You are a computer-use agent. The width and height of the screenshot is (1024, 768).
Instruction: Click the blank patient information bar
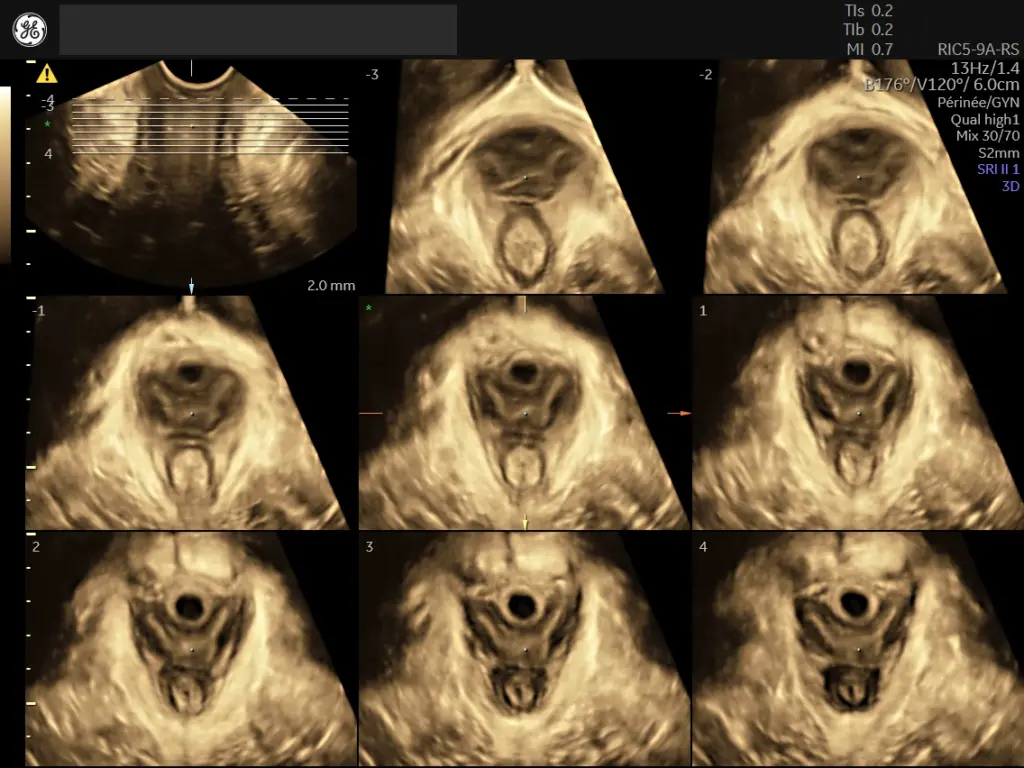[x=258, y=30]
